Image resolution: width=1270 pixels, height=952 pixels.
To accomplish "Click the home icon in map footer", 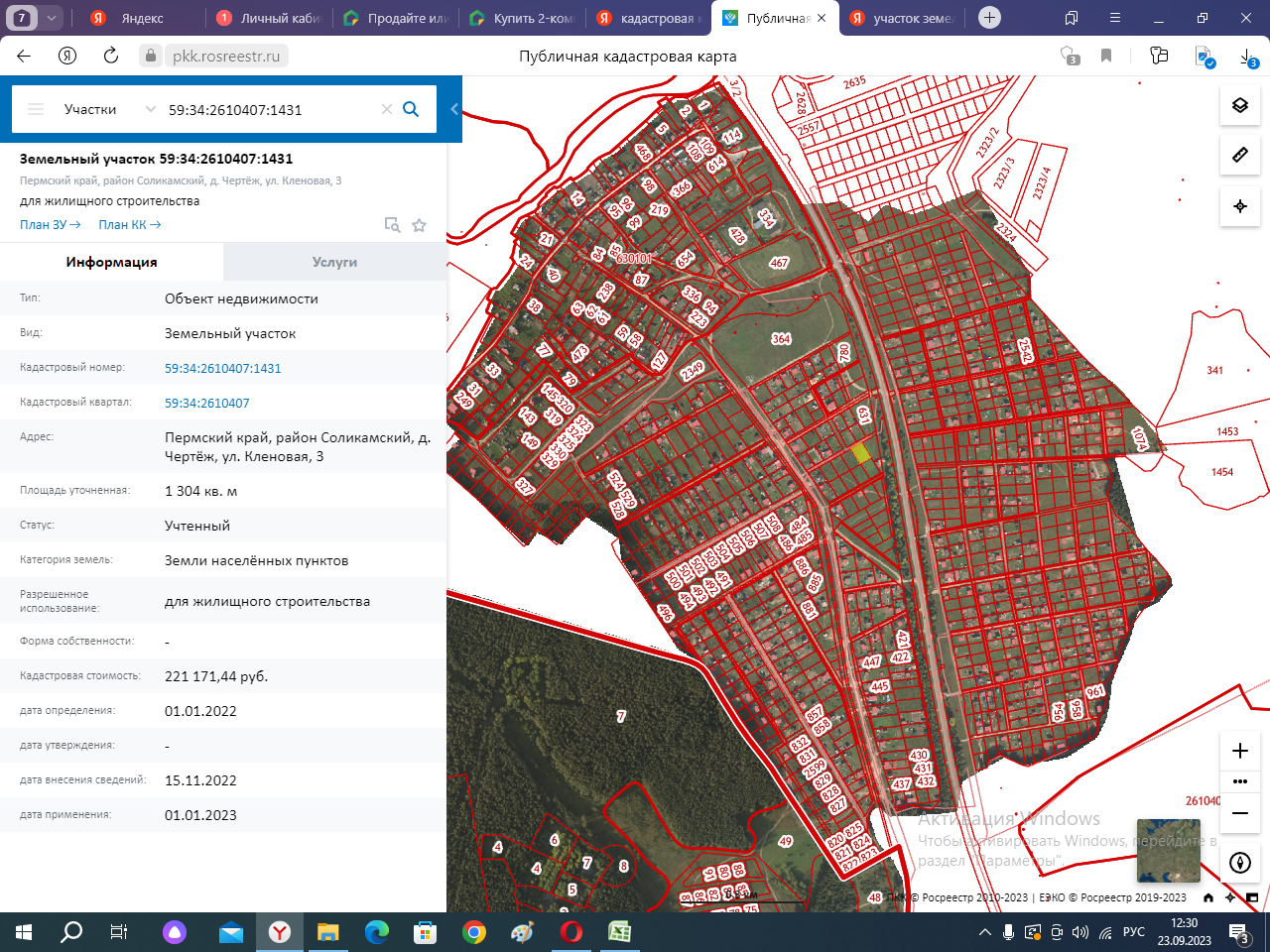I will pyautogui.click(x=1207, y=897).
